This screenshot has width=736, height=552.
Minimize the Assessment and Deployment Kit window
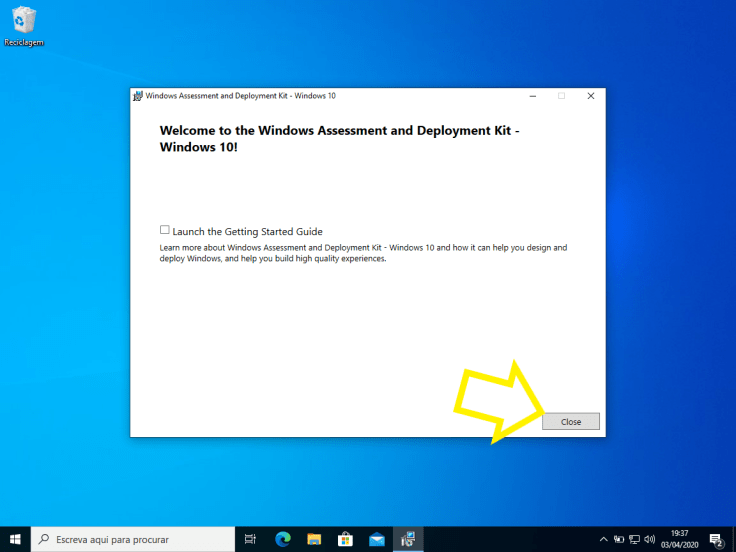(x=533, y=96)
